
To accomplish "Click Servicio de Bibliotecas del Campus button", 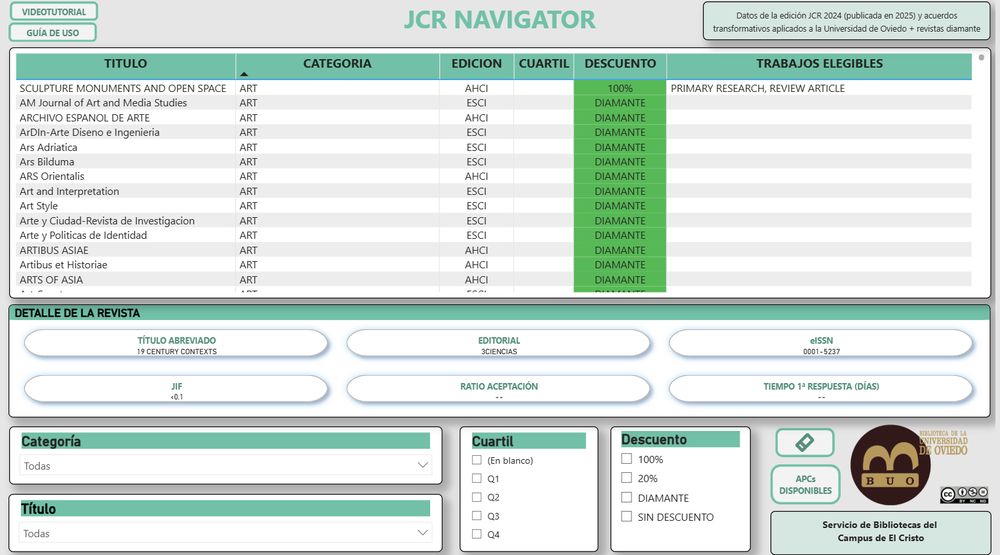I will pos(879,531).
